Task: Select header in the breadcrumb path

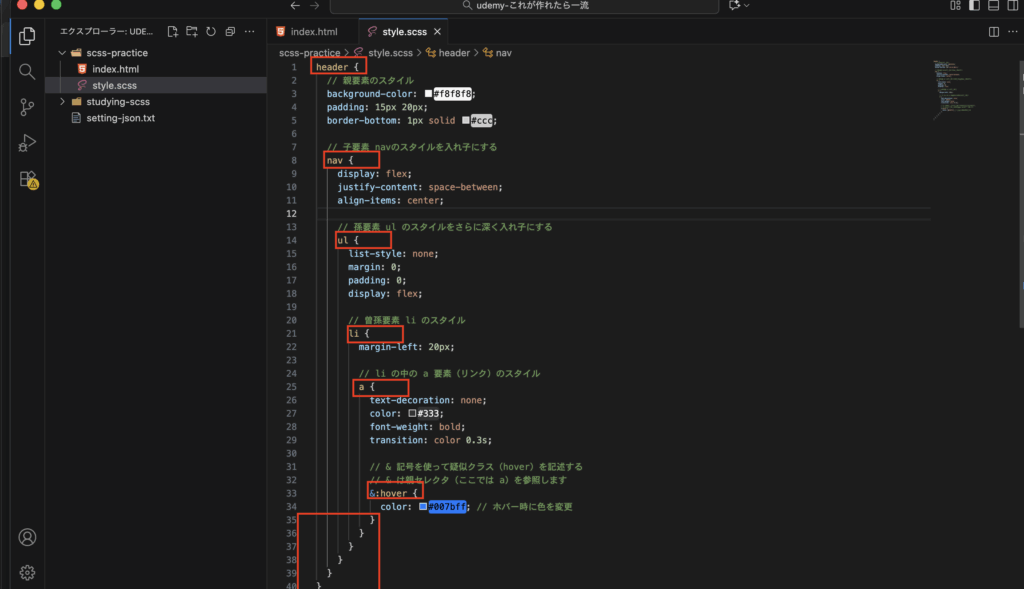Action: point(453,52)
